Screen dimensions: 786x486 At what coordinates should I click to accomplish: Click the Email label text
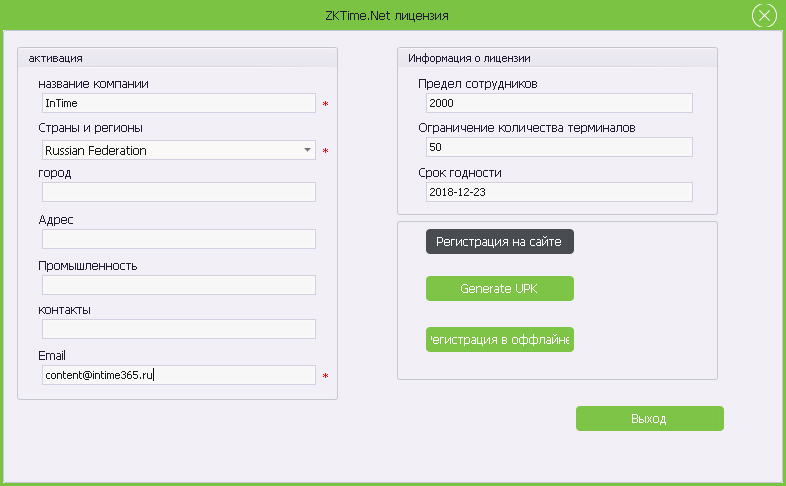coord(52,356)
